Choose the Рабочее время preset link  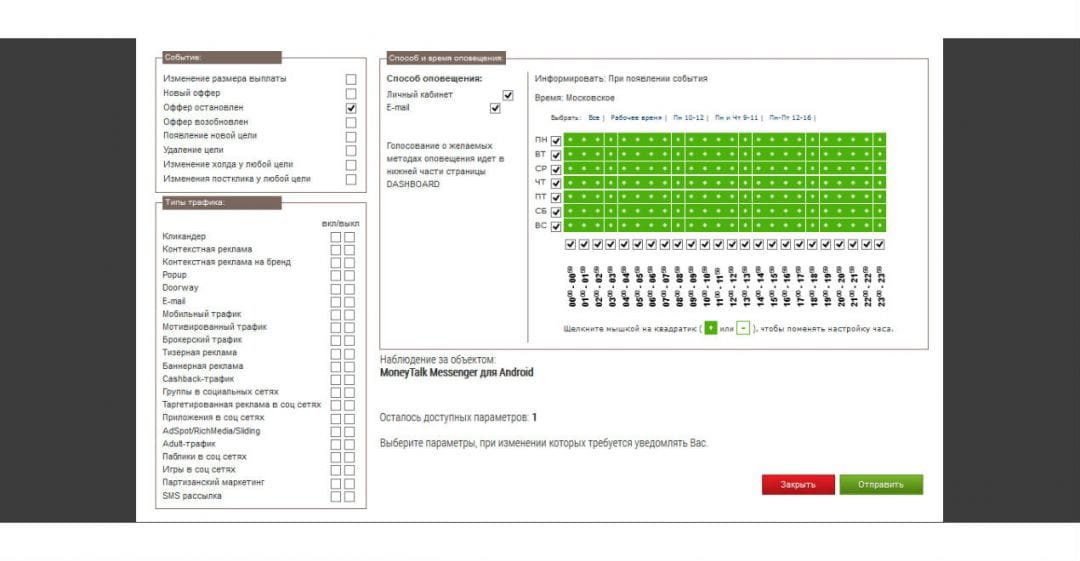pyautogui.click(x=636, y=117)
